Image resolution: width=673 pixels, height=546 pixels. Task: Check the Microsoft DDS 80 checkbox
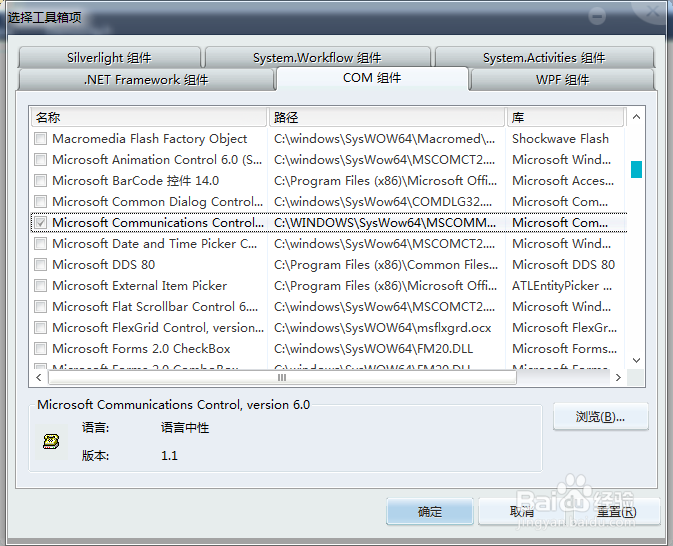40,265
